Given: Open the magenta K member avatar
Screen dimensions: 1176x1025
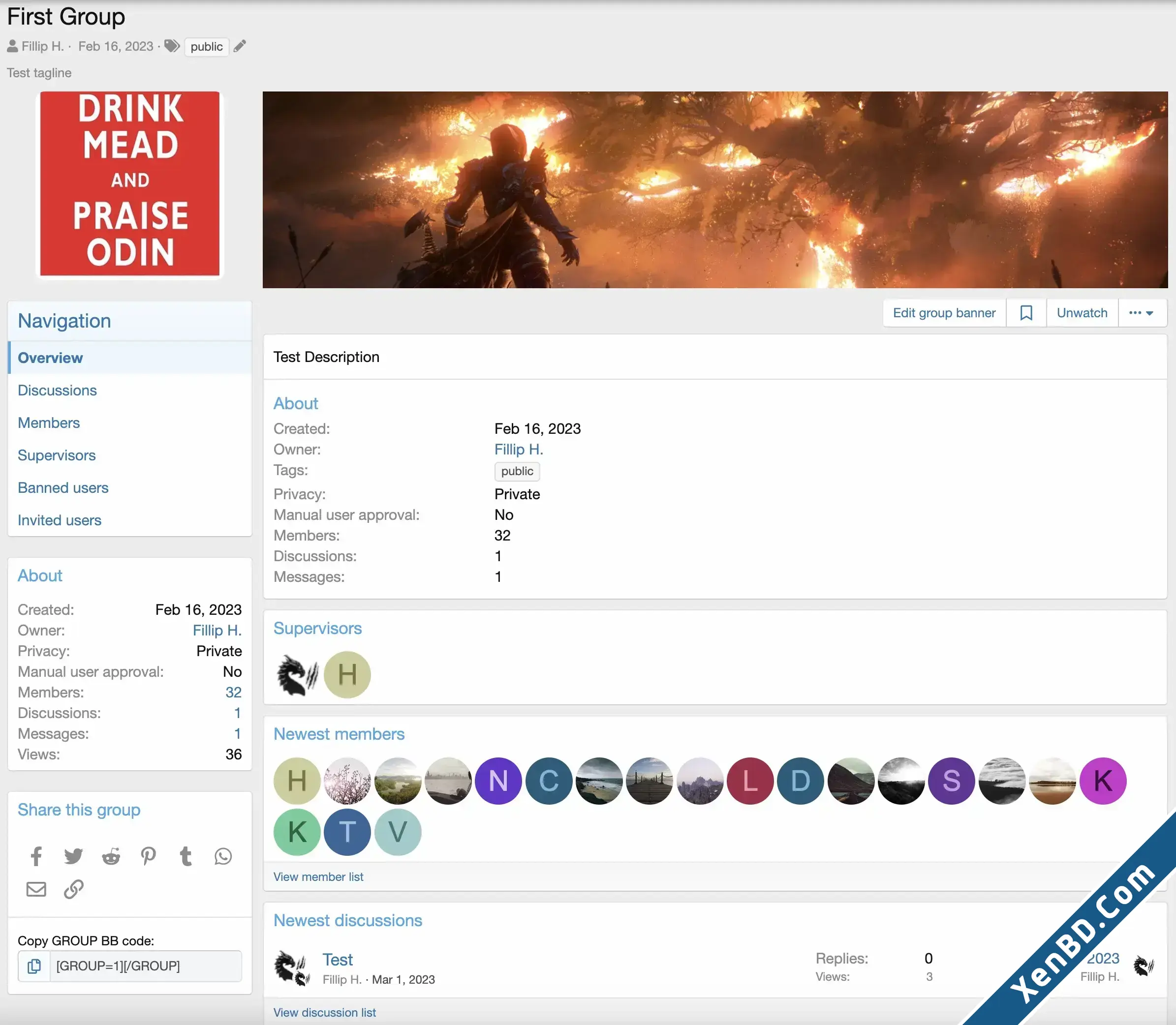Looking at the screenshot, I should pos(1103,781).
